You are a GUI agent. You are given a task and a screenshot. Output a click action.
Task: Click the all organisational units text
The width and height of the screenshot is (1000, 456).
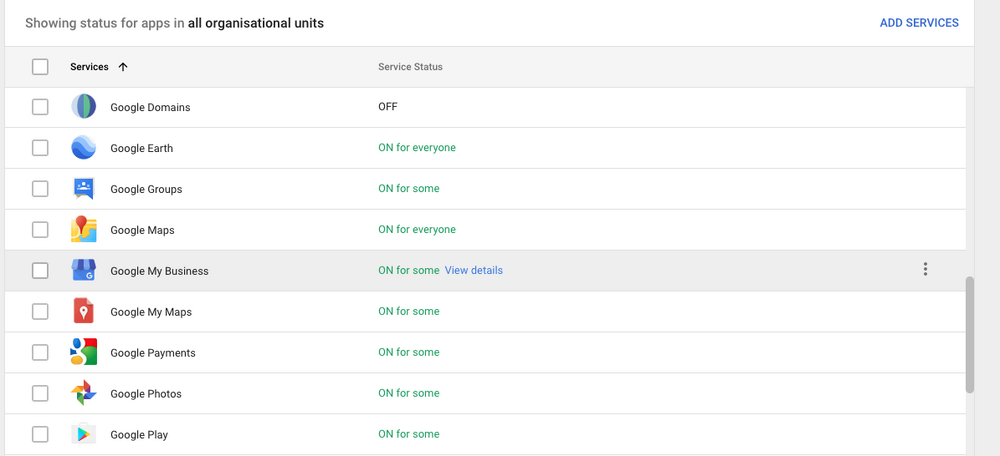(256, 24)
